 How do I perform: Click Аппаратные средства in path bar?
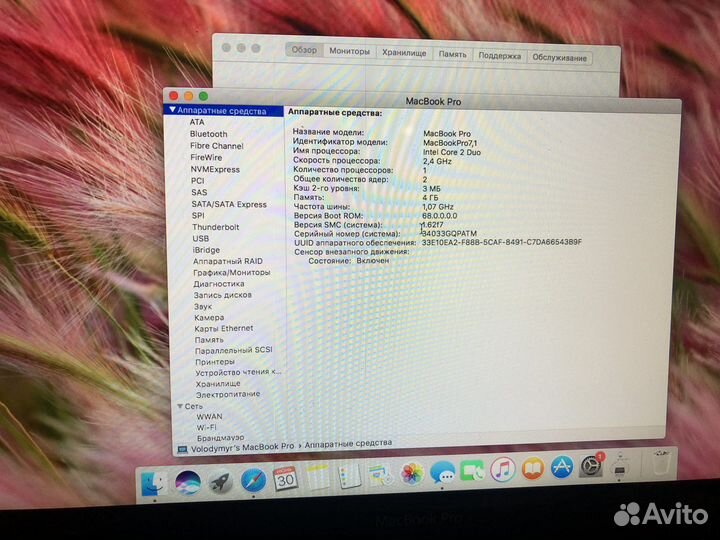click(x=348, y=444)
